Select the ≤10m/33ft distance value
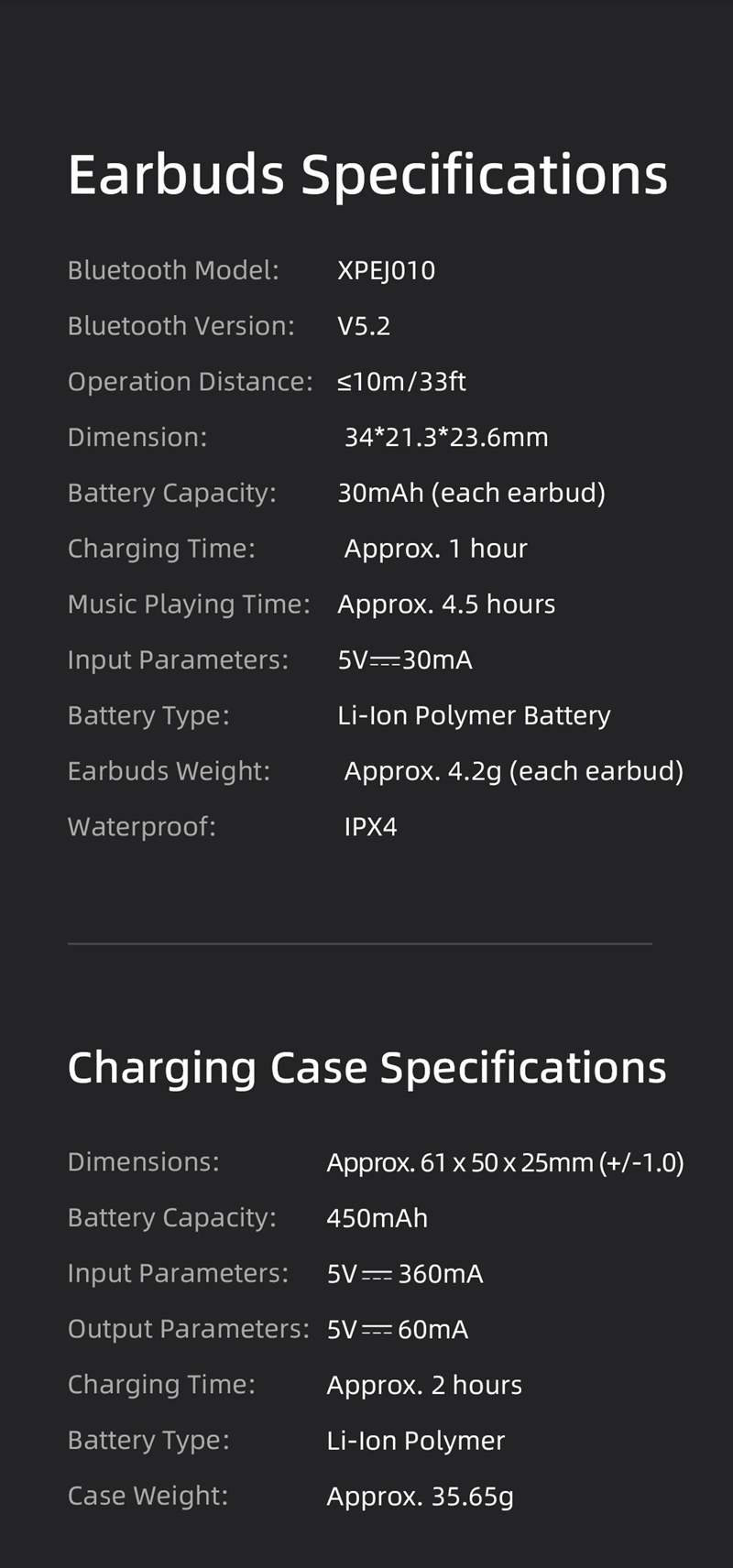This screenshot has height=1568, width=733. point(401,382)
